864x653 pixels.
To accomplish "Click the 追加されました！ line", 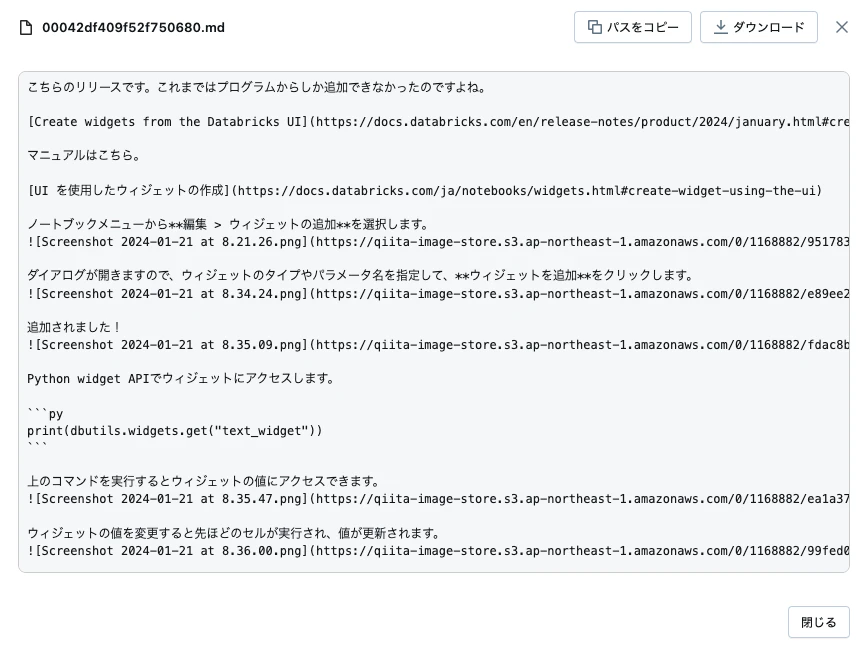I will click(x=74, y=327).
